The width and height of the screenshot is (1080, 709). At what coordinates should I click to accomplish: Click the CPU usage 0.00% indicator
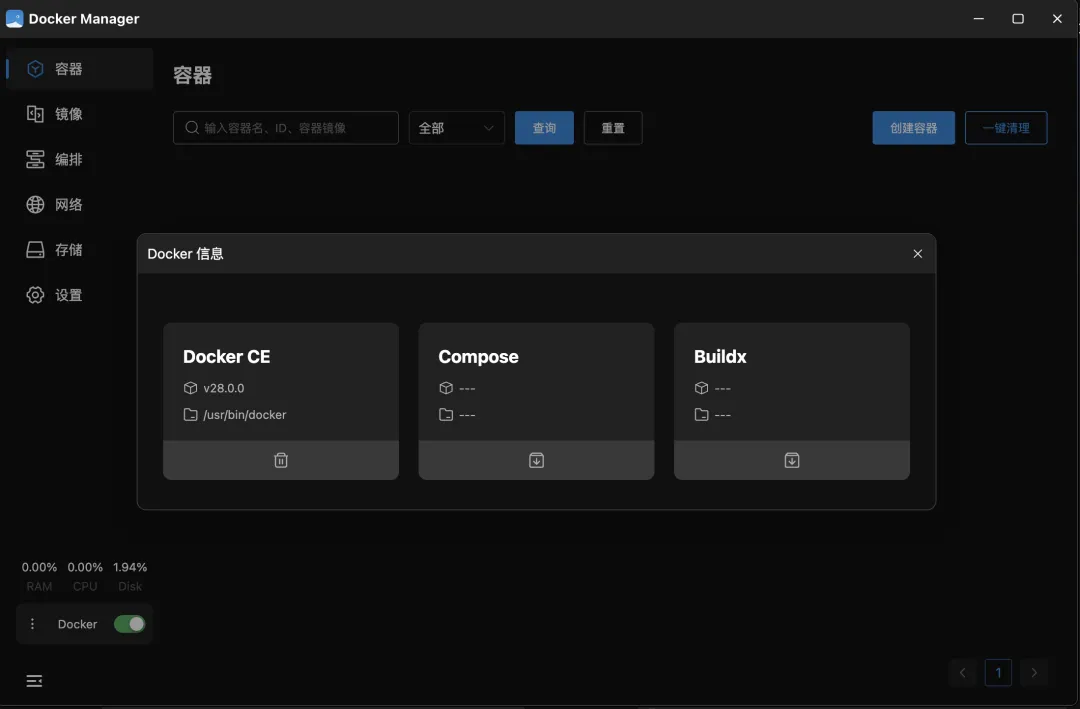[x=85, y=576]
